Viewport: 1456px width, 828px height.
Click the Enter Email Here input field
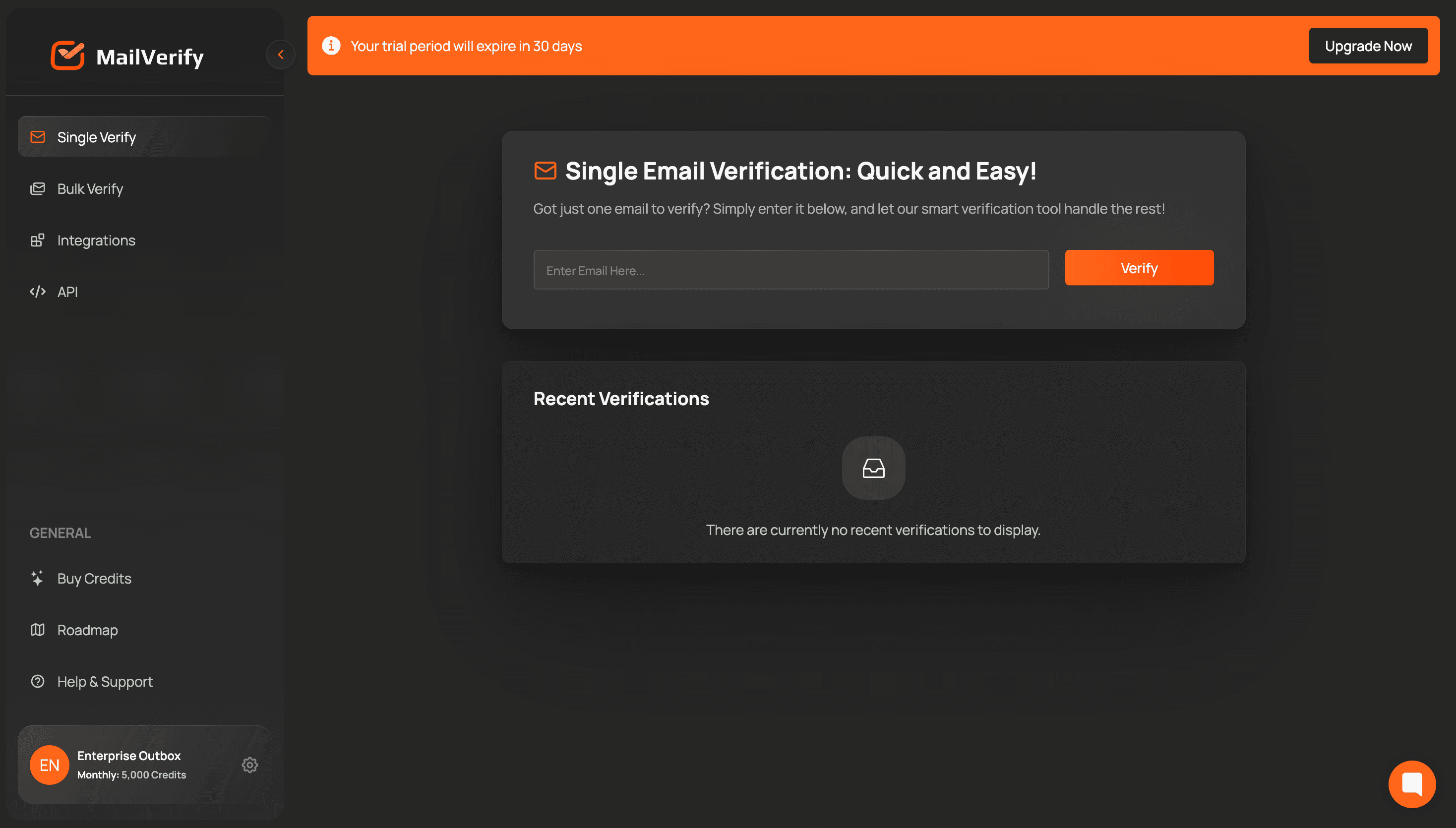pos(790,270)
